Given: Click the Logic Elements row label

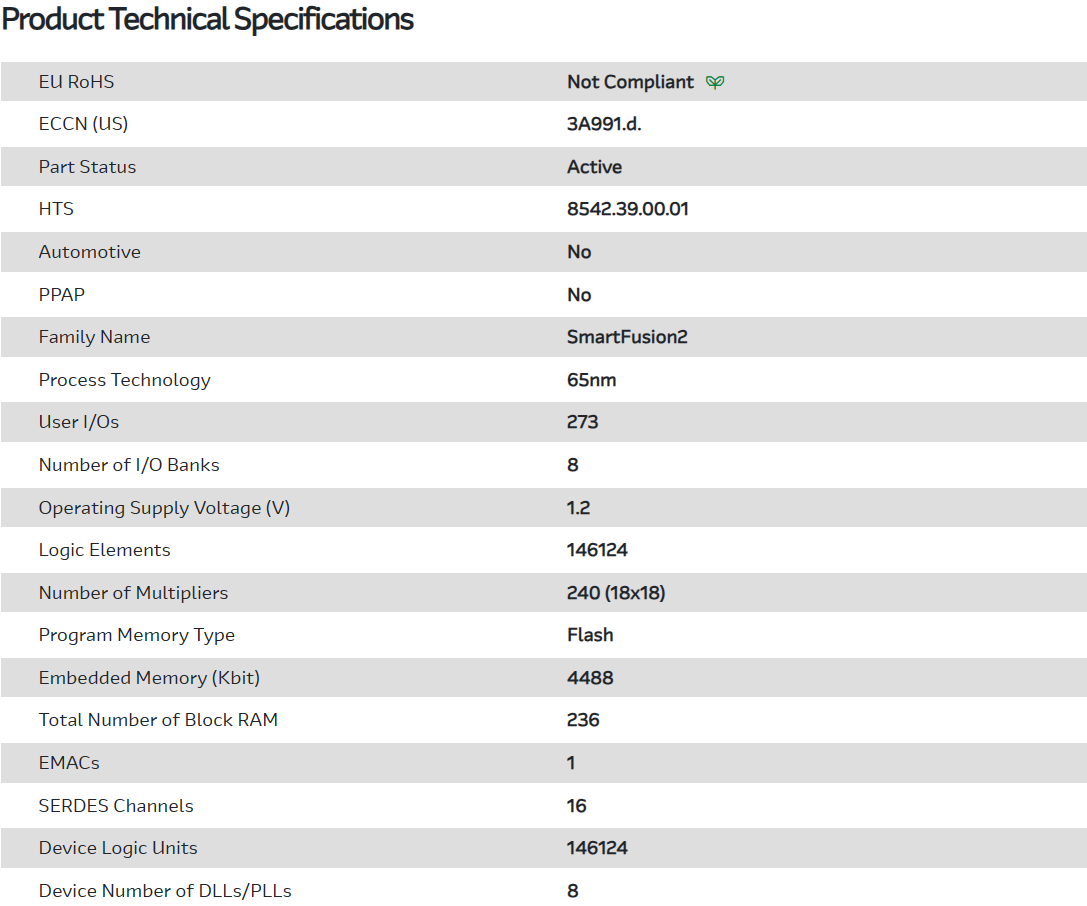Looking at the screenshot, I should point(104,550).
